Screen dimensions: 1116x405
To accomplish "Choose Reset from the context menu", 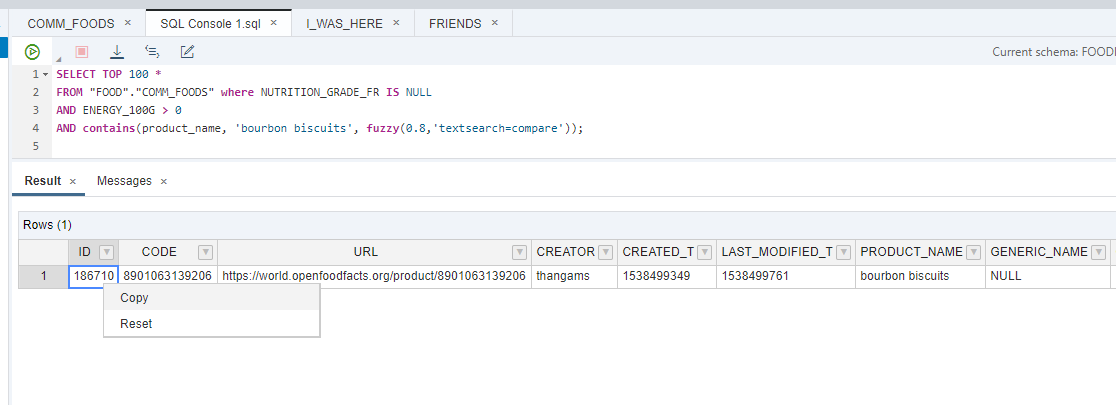I will [x=211, y=323].
